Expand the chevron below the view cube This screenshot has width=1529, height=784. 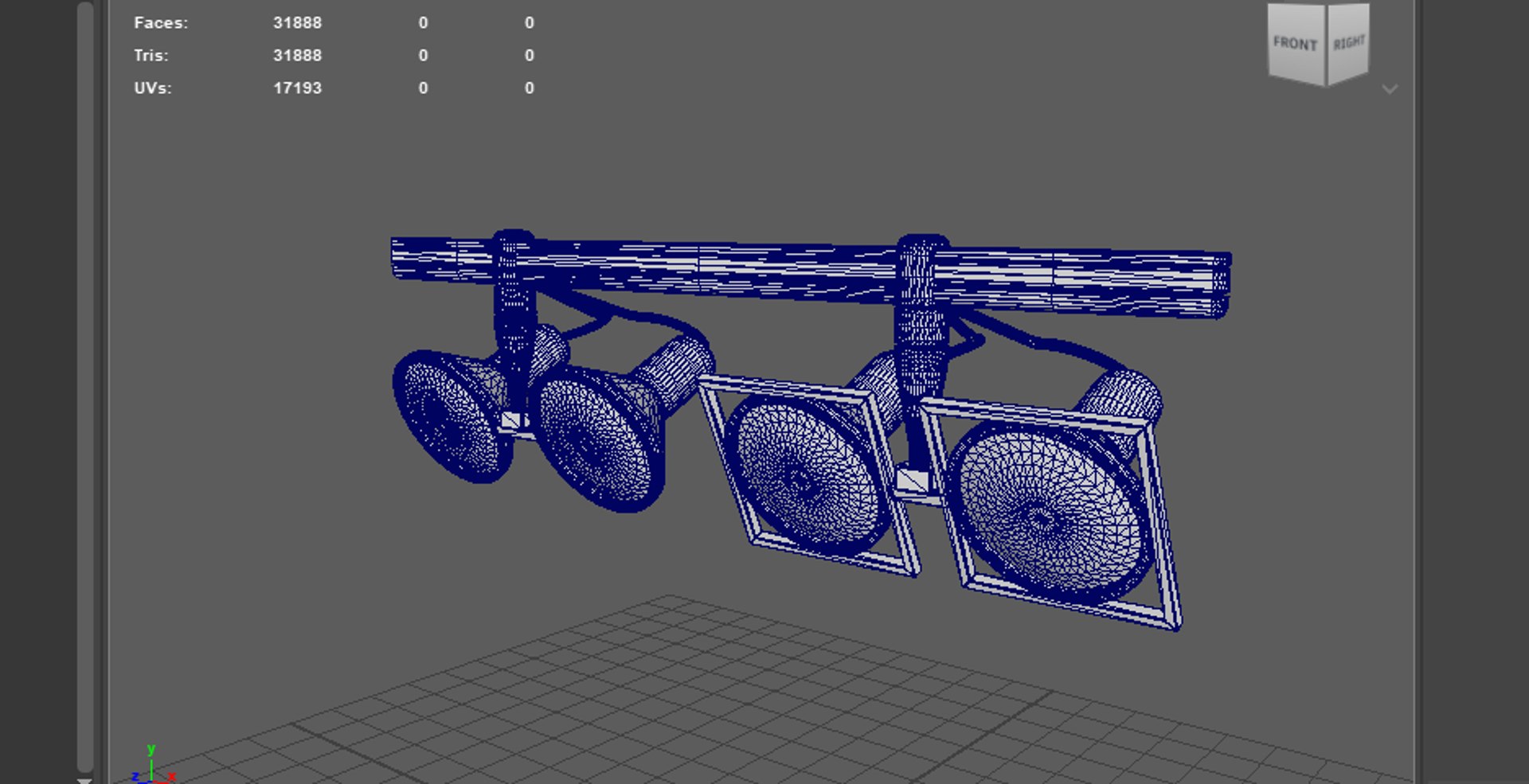click(1390, 89)
